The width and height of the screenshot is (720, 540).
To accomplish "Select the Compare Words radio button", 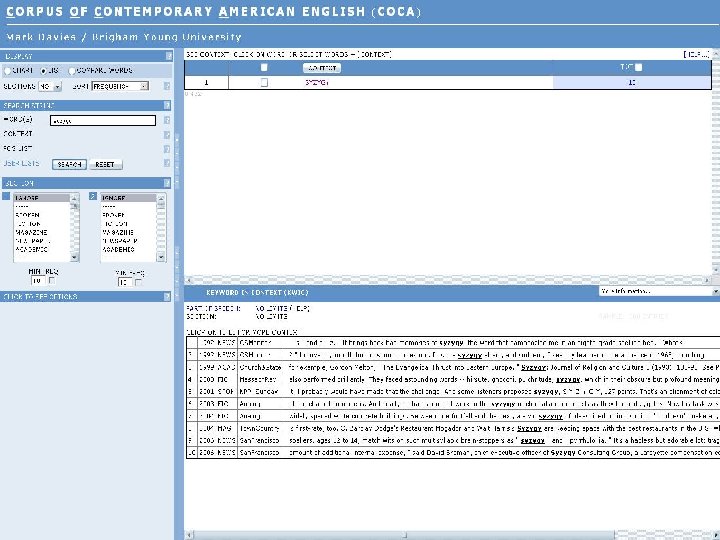I will tap(72, 71).
